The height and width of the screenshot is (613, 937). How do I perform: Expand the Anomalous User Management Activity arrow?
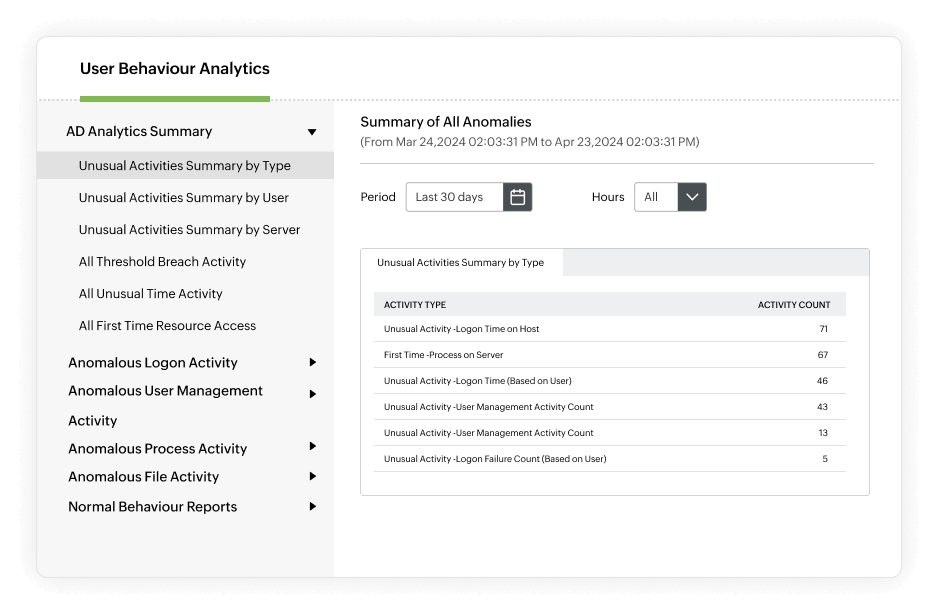click(x=312, y=394)
